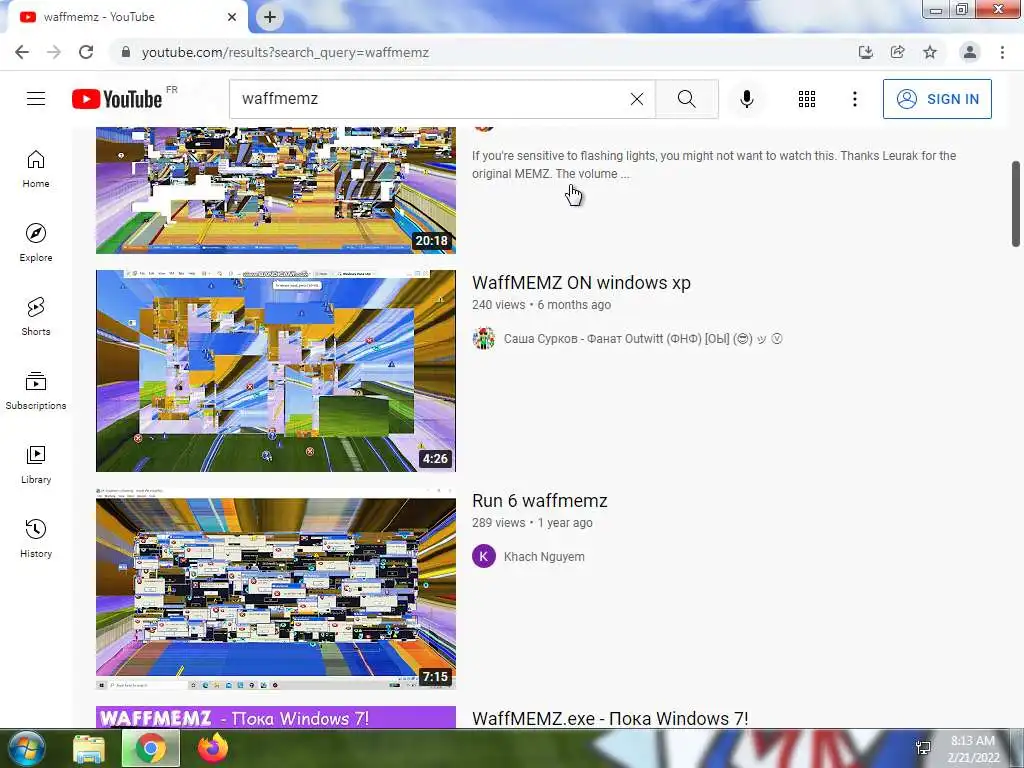
Task: Click the Khach Nguyem purple K avatar
Action: pos(484,557)
